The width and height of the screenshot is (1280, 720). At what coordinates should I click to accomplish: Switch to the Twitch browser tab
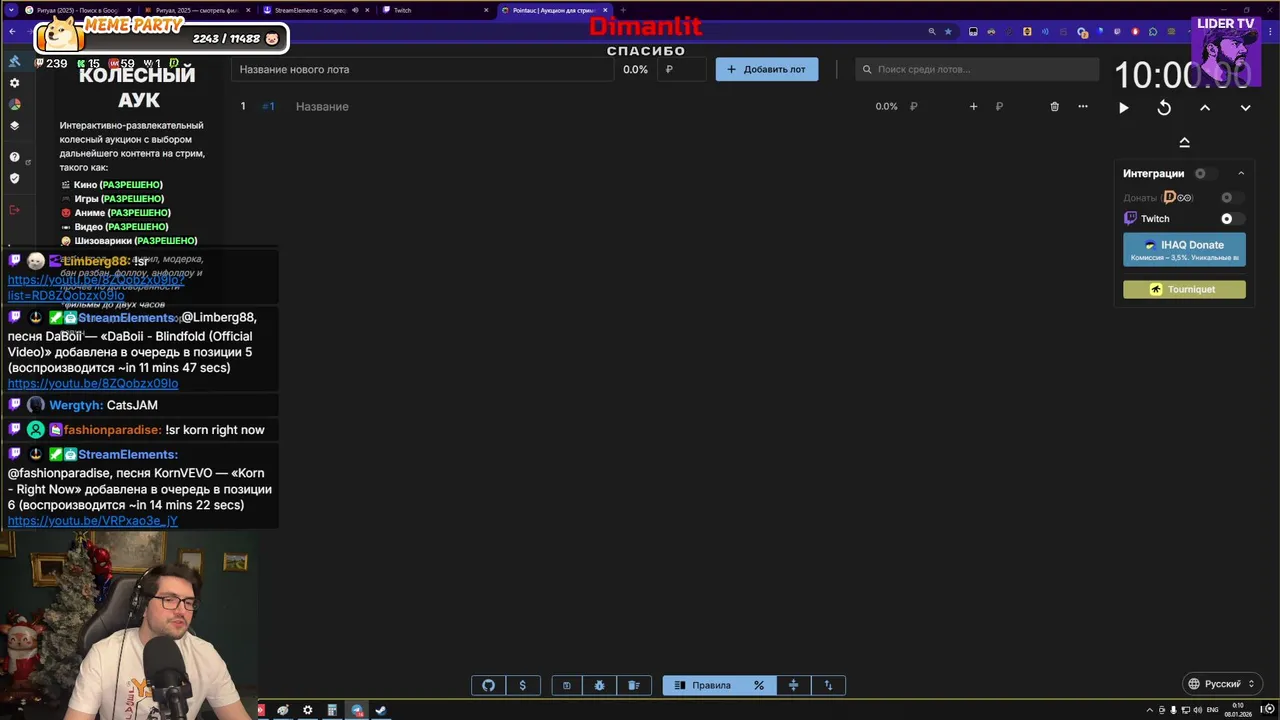pos(434,10)
